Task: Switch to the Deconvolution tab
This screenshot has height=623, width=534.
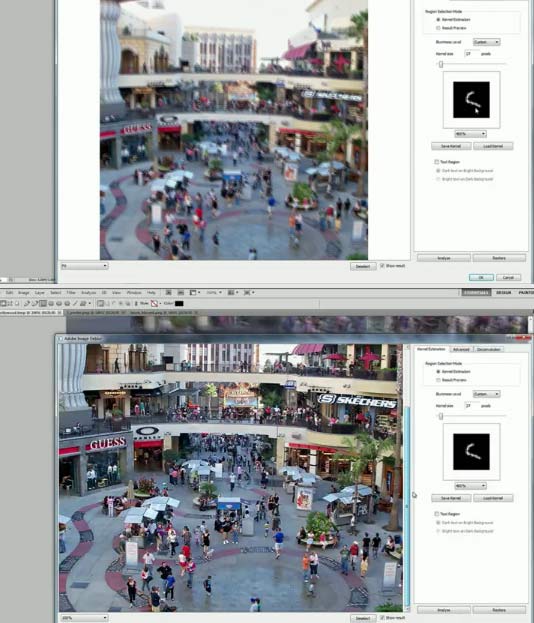Action: click(x=489, y=349)
